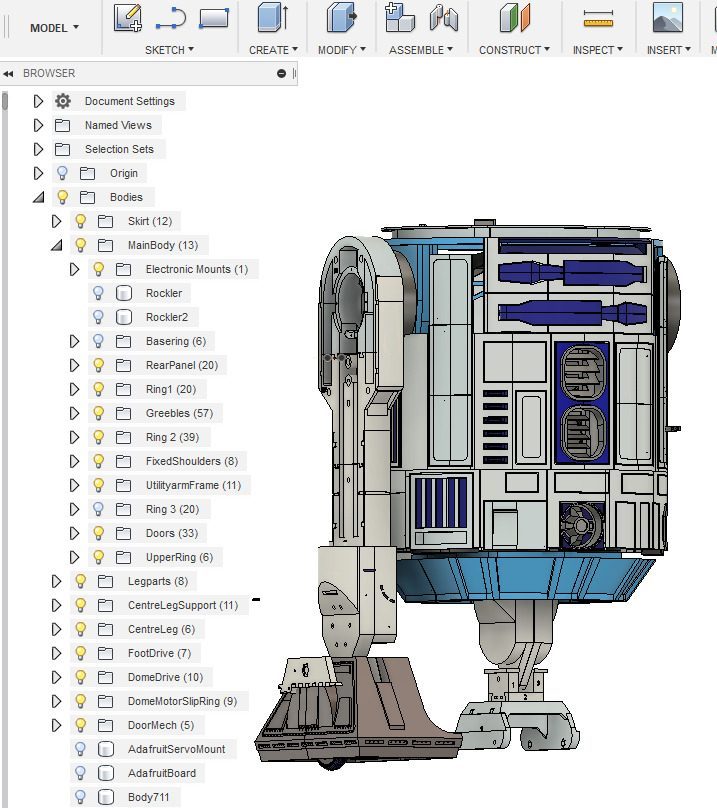The height and width of the screenshot is (808, 717).
Task: Click the Create Sketch icon
Action: 127,18
